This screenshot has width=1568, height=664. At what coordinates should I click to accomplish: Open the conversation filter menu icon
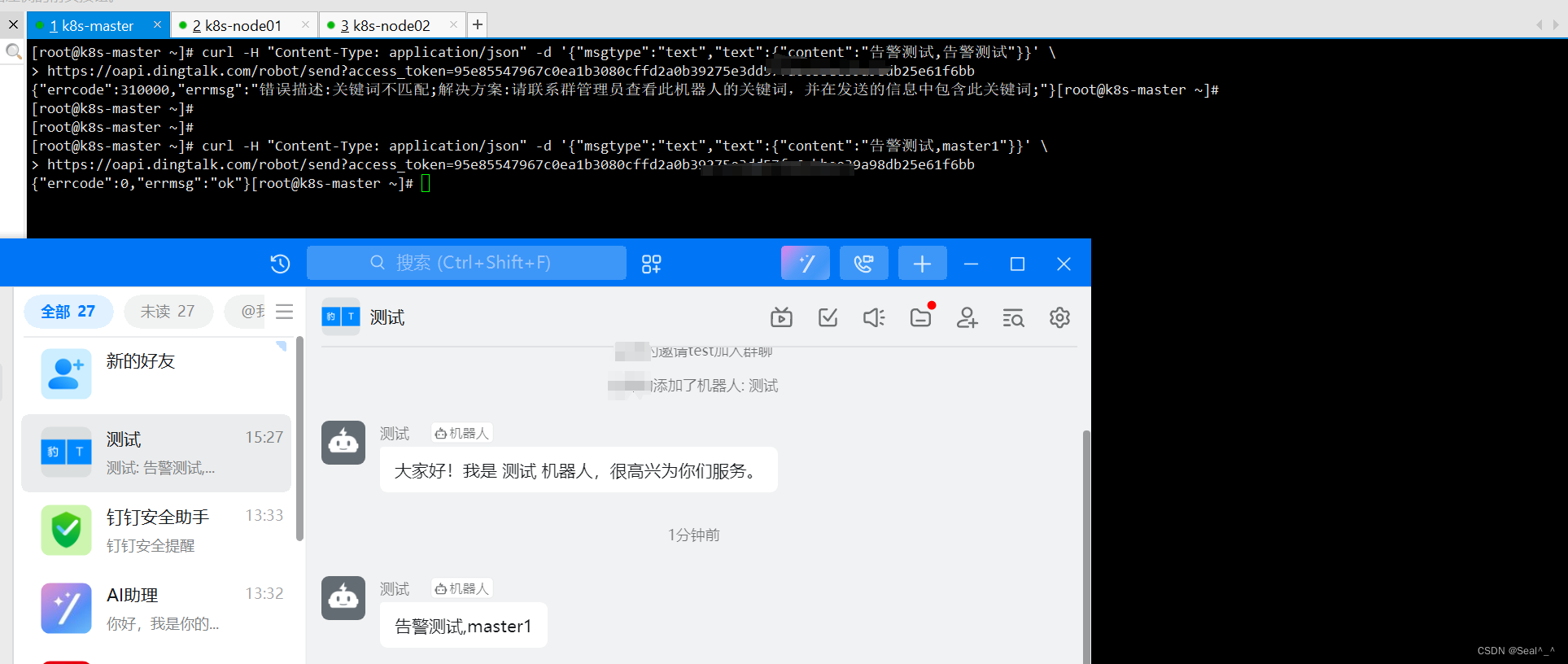284,312
